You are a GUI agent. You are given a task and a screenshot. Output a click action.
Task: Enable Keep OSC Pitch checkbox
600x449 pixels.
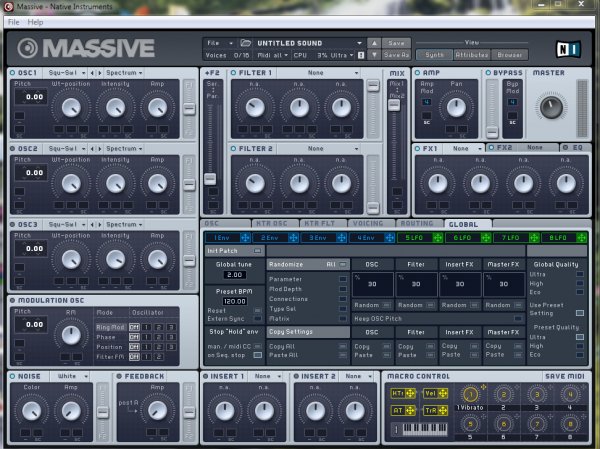518,318
